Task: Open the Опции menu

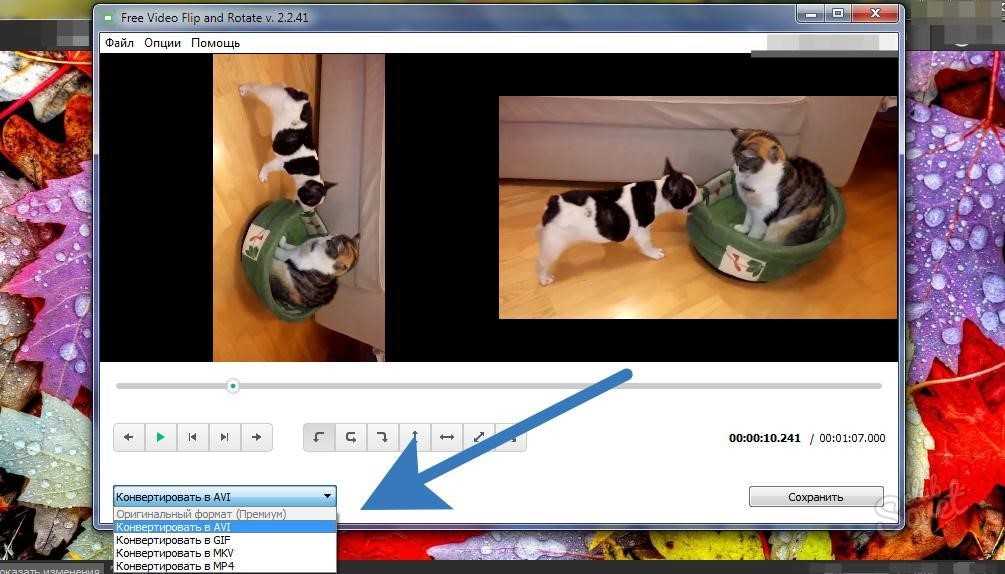Action: tap(162, 43)
